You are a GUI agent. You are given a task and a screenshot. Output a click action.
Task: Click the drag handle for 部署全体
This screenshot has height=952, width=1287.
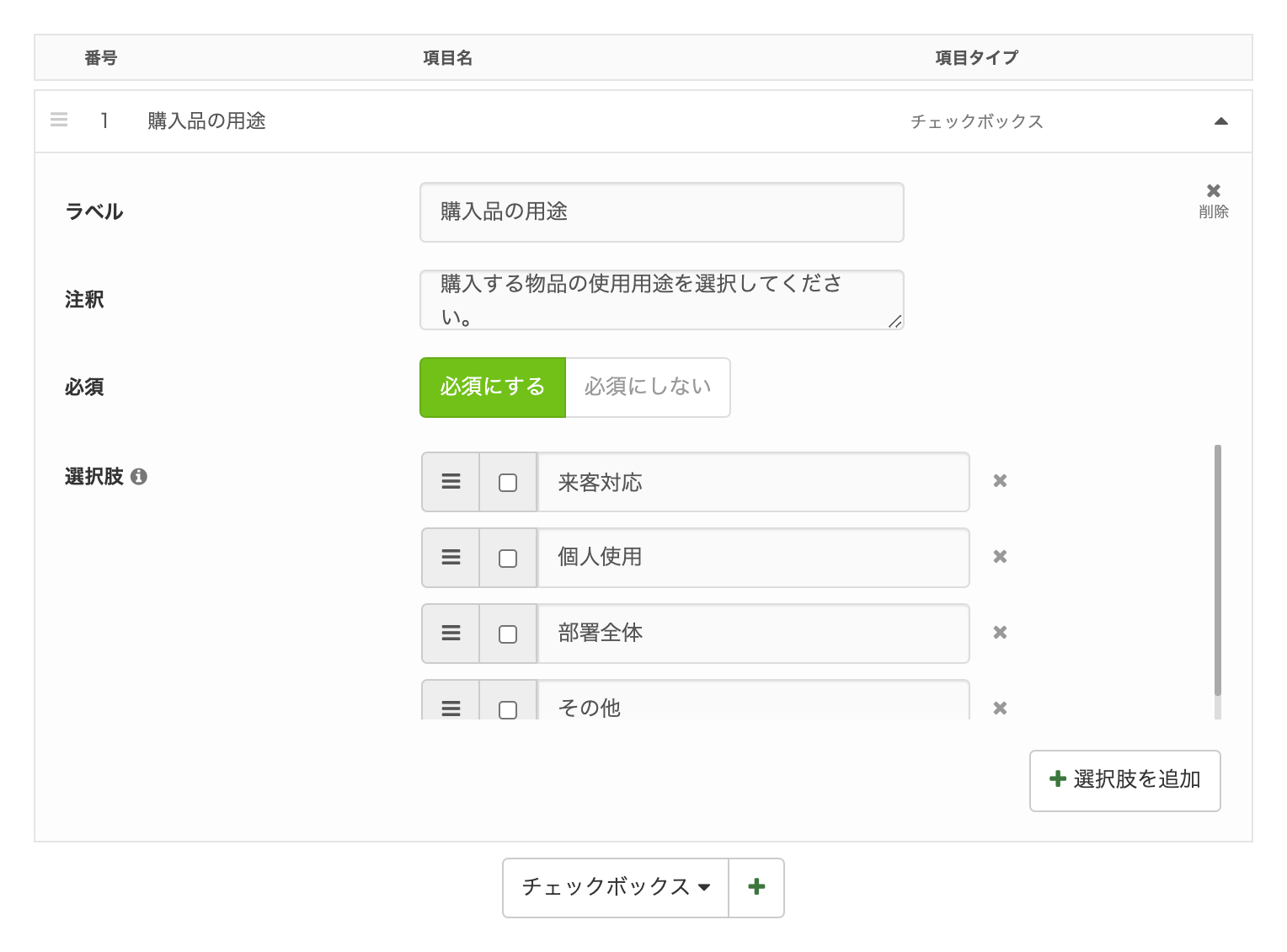[x=451, y=634]
